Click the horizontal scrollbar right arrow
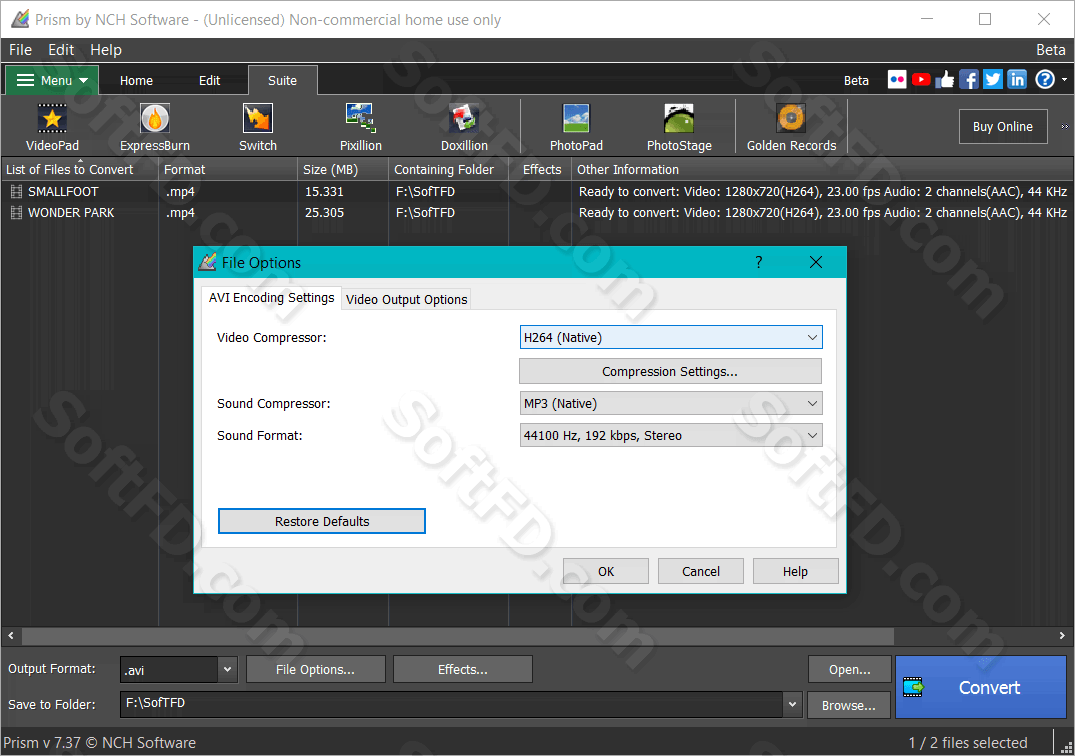 1062,636
